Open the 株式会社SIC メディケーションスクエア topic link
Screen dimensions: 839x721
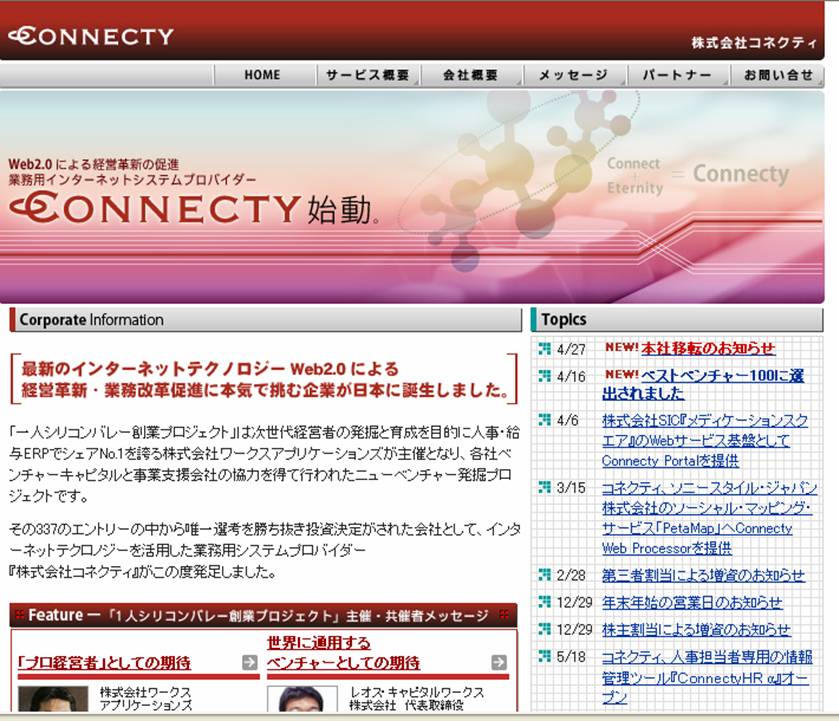(705, 441)
